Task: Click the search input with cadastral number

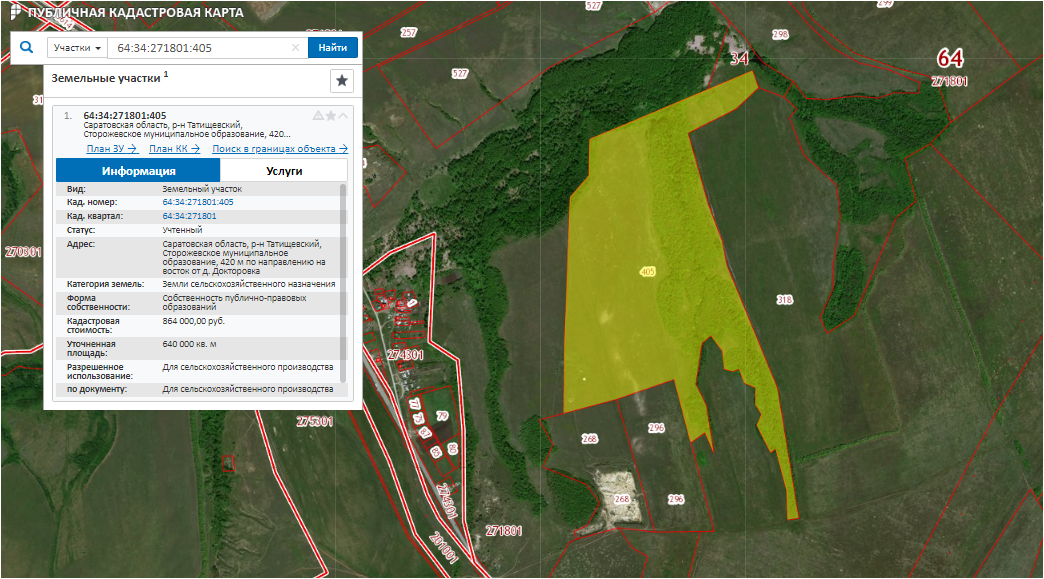Action: click(200, 48)
